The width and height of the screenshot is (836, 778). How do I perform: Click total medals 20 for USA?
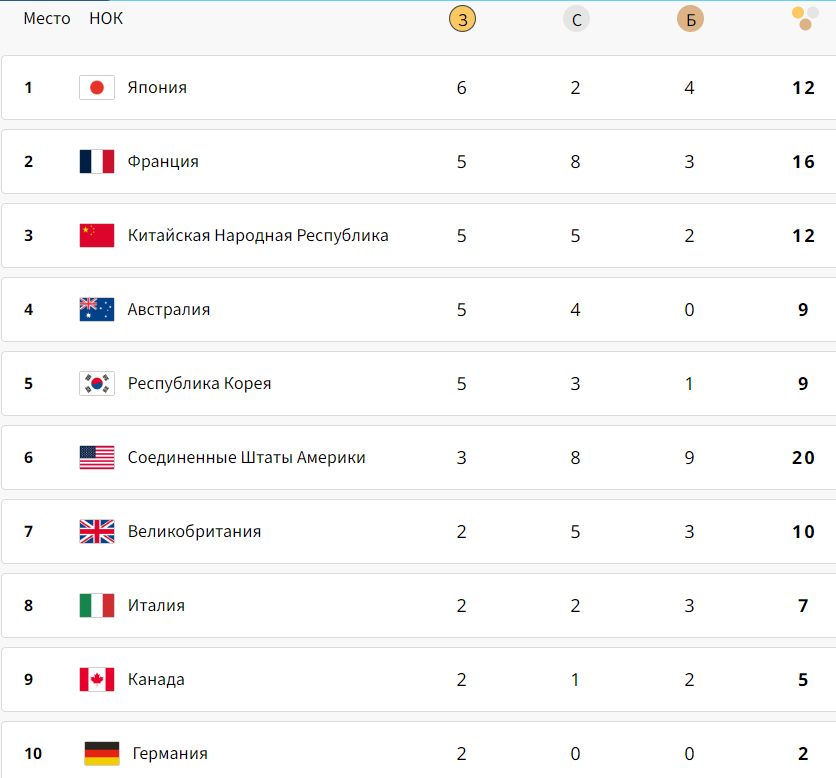(x=804, y=458)
